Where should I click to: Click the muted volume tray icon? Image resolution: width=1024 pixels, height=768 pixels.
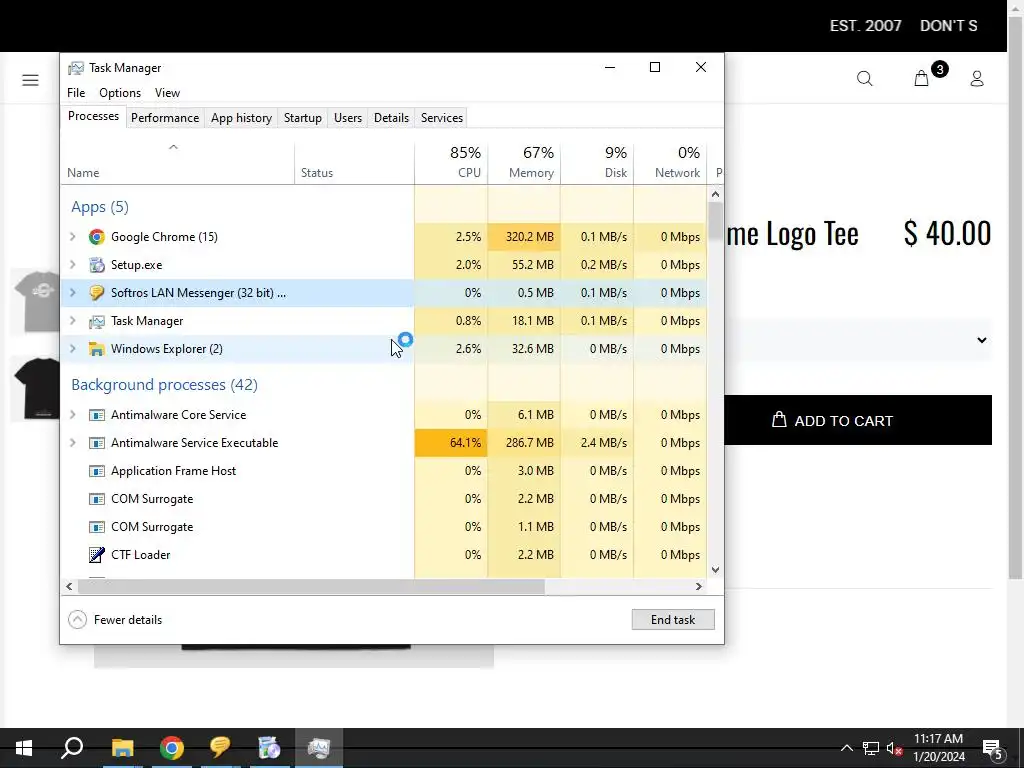(x=894, y=748)
